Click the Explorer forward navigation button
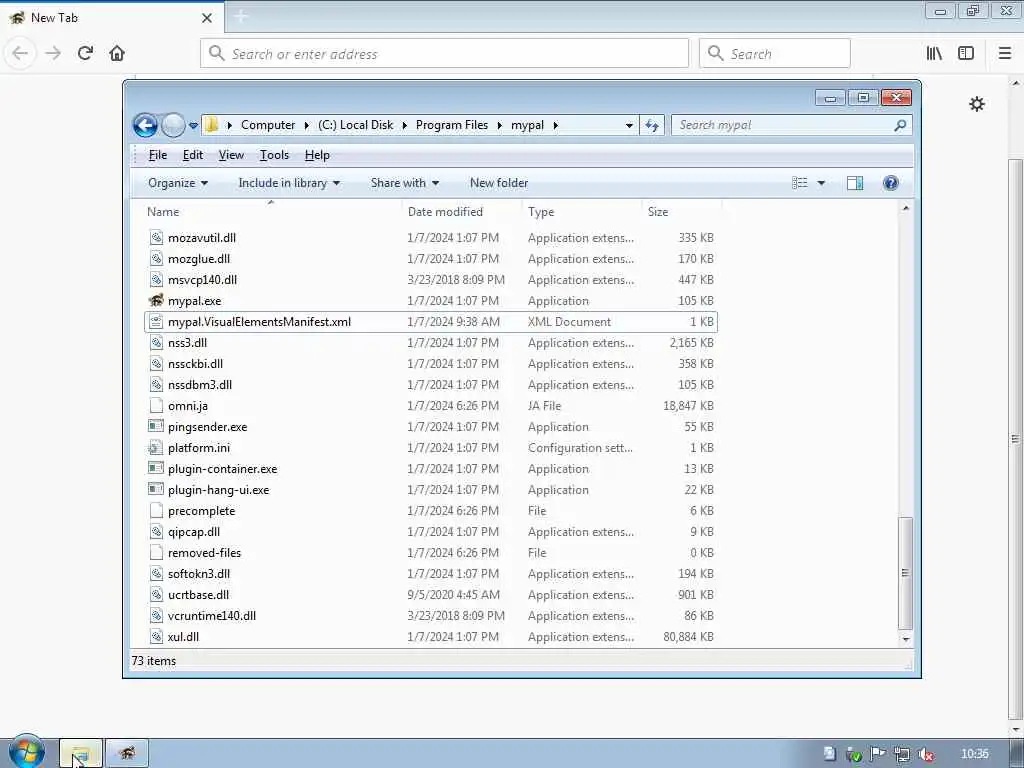 [x=173, y=125]
